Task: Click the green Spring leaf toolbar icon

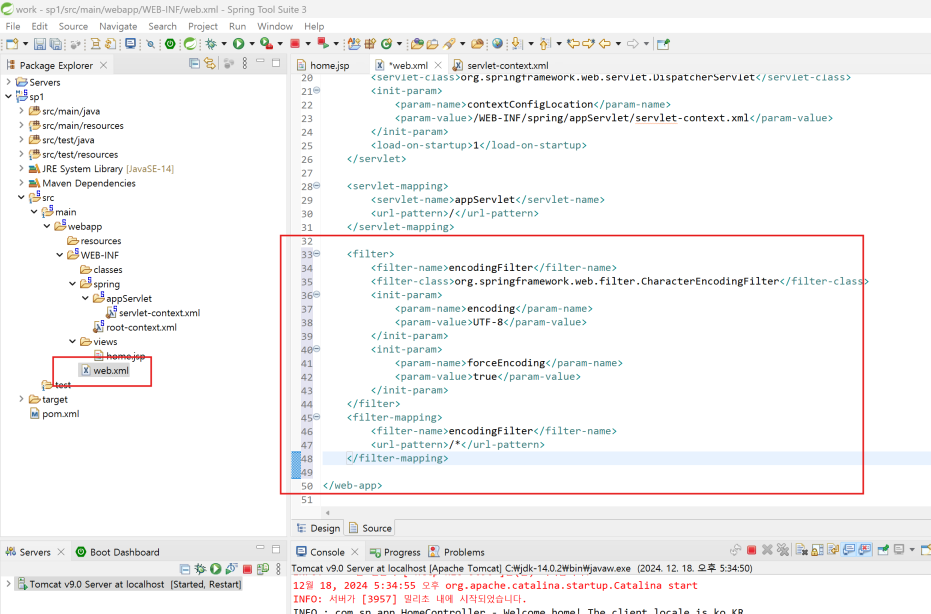Action: coord(190,44)
